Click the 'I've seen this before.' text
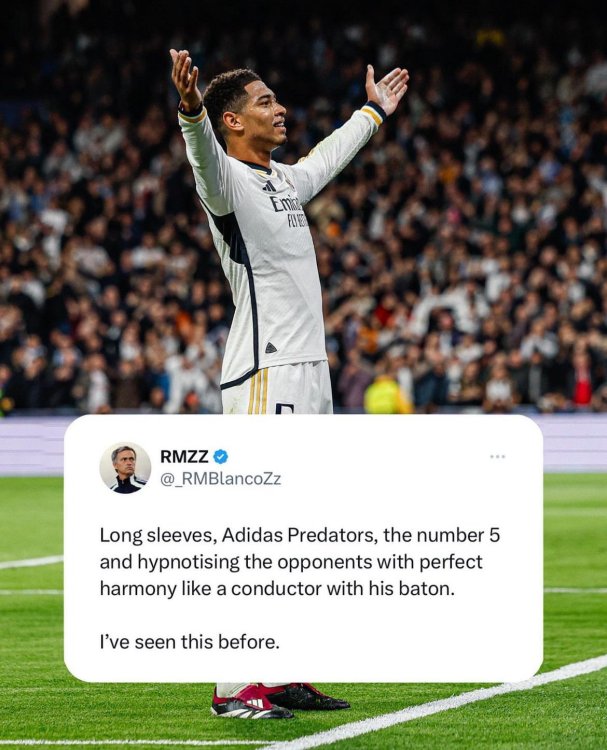Viewport: 607px width, 750px height. coord(189,642)
